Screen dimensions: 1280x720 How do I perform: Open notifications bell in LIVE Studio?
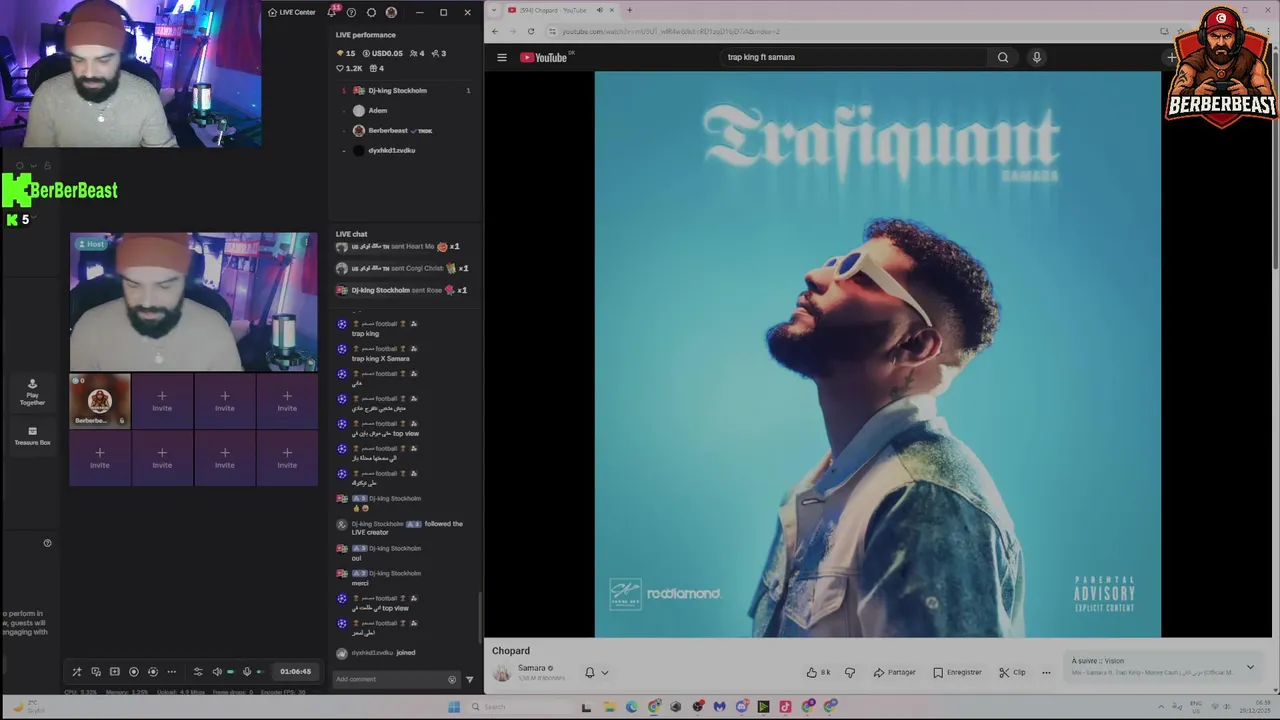pyautogui.click(x=331, y=12)
